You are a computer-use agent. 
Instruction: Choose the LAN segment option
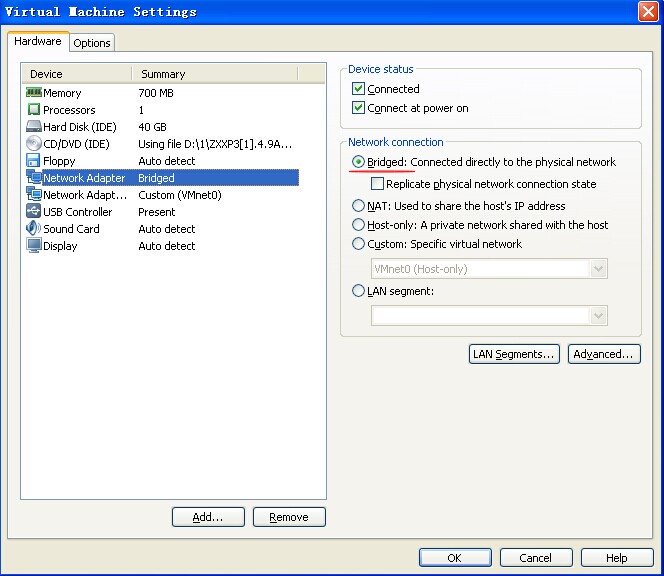click(x=358, y=291)
